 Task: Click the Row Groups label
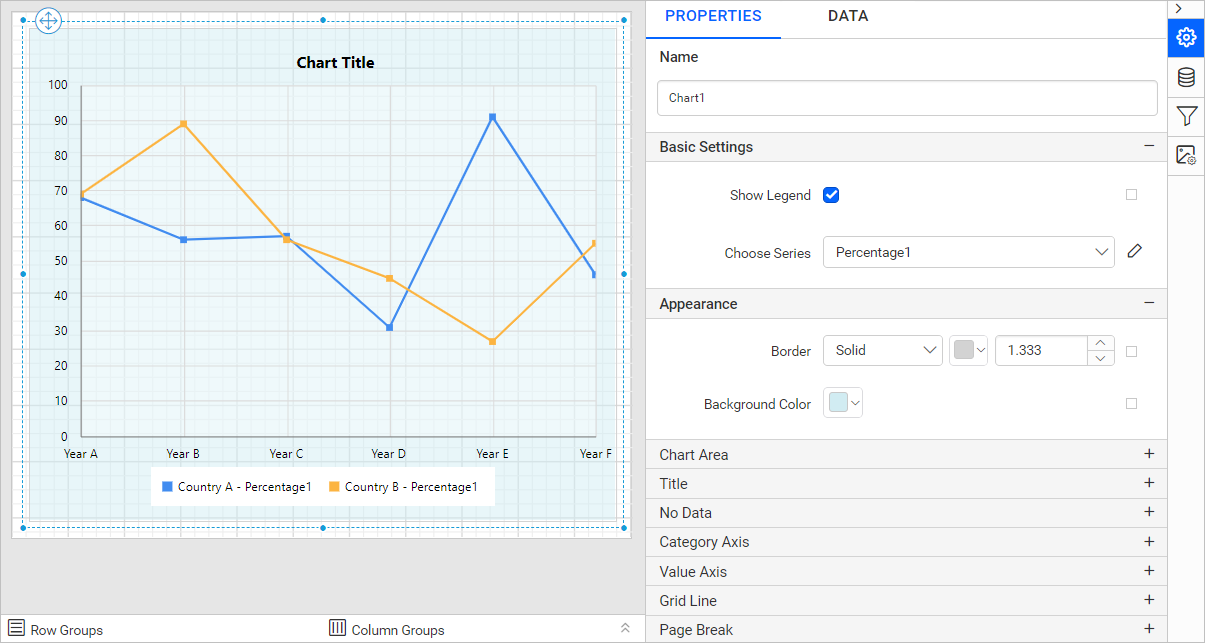(x=66, y=630)
